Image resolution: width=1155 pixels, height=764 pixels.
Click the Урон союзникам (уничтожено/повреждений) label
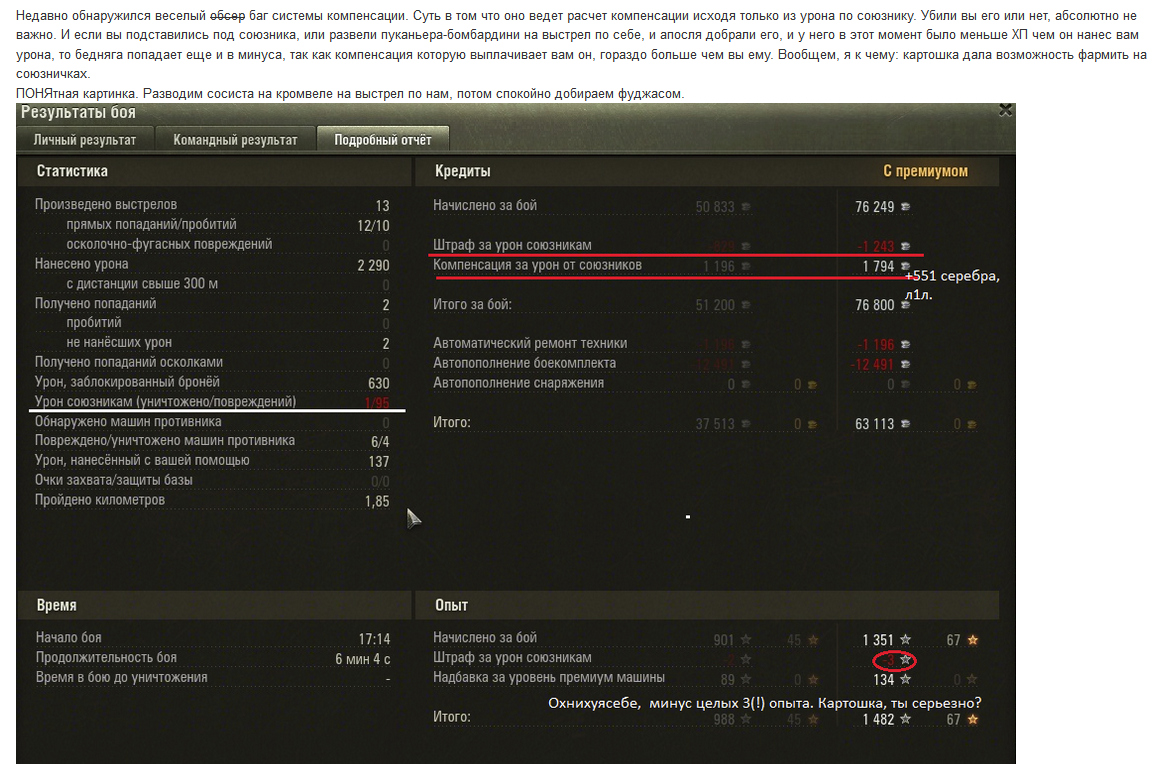point(165,402)
